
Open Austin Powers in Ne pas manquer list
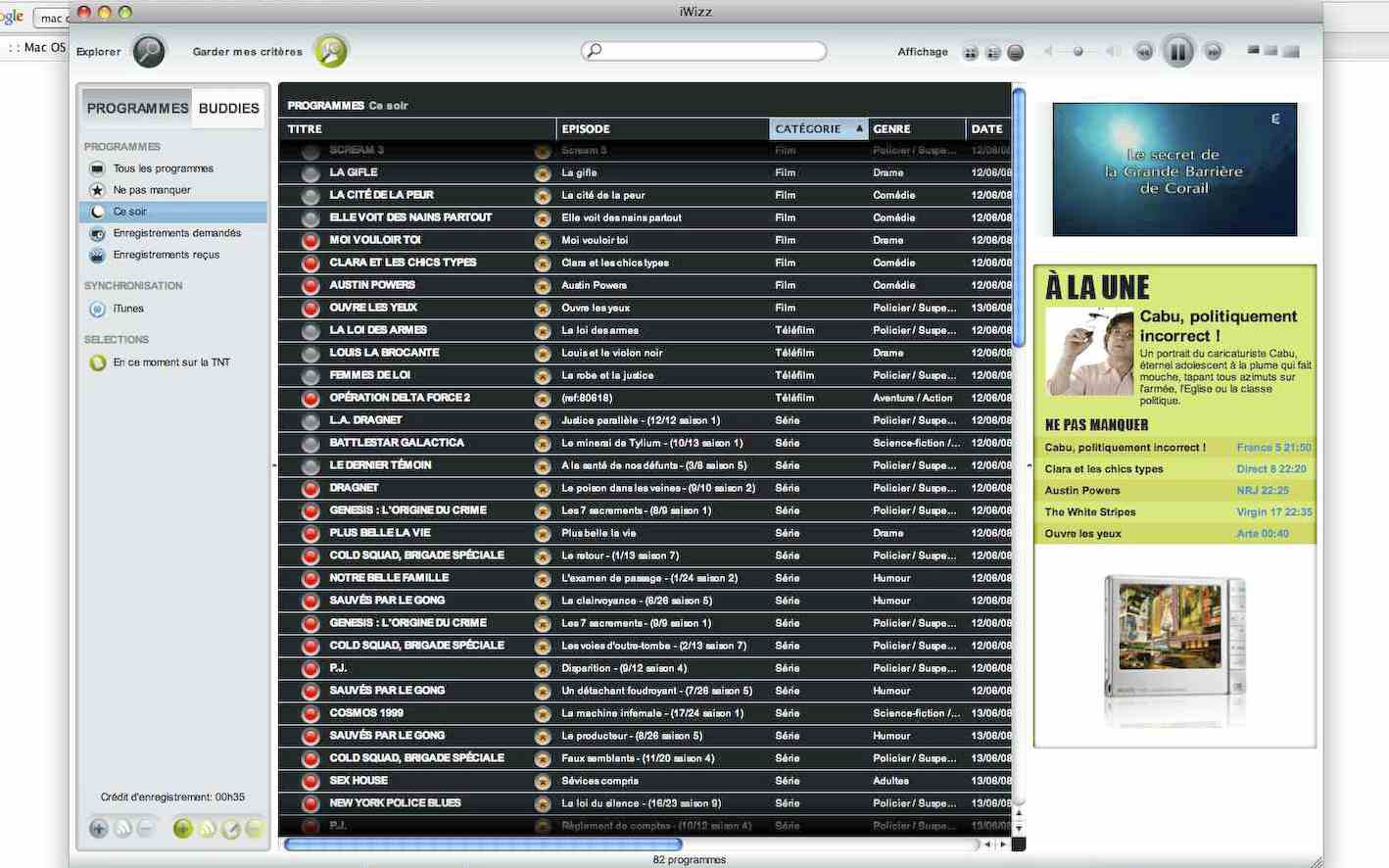click(1176, 491)
